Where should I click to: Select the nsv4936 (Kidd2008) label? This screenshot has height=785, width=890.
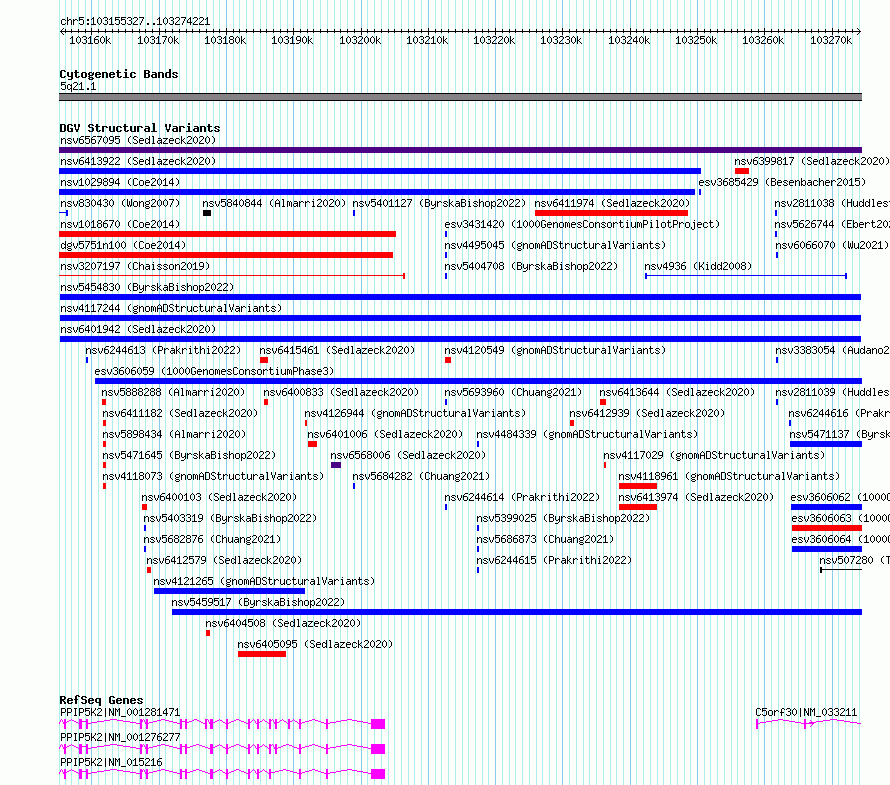[698, 266]
